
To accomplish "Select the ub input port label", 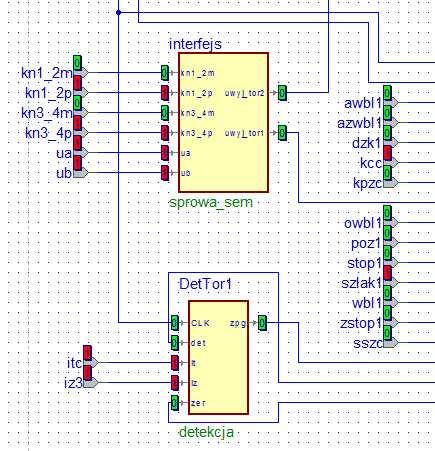I will [x=64, y=173].
